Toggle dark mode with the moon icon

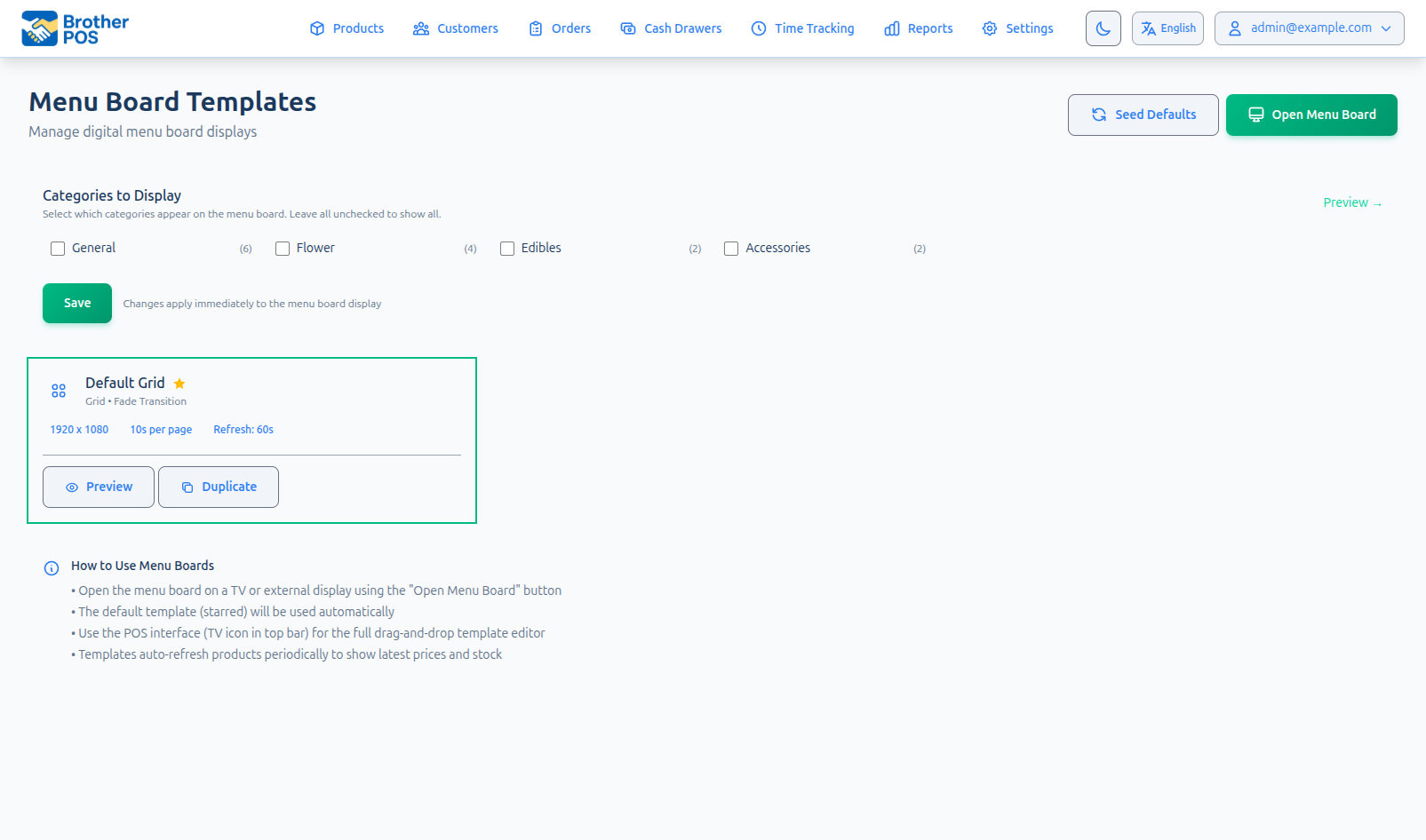pos(1103,28)
